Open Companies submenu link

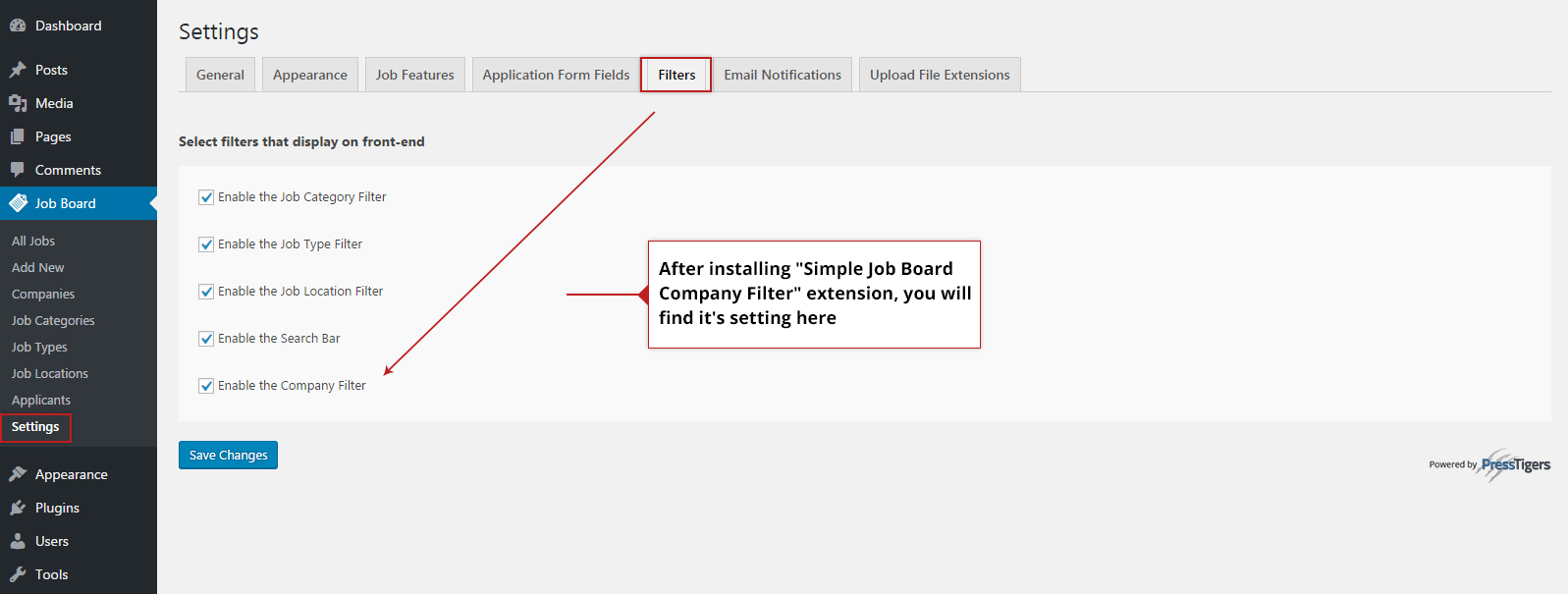point(43,294)
